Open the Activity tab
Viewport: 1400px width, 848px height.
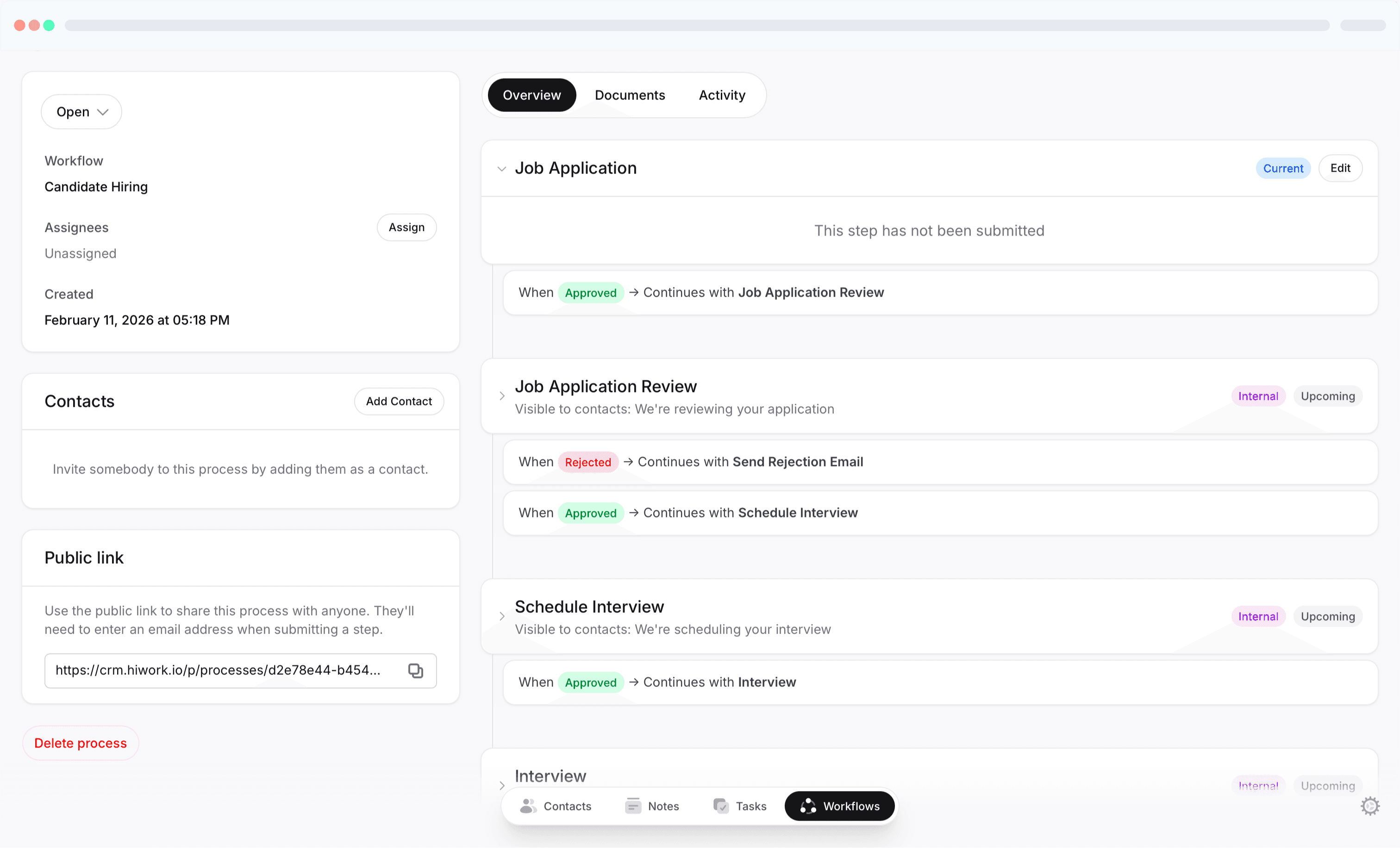click(722, 95)
